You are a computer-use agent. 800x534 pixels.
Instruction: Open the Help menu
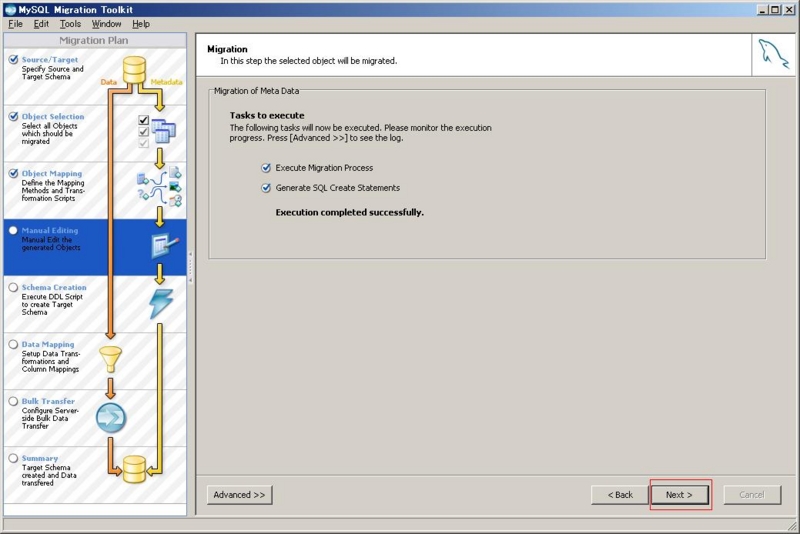coord(141,24)
